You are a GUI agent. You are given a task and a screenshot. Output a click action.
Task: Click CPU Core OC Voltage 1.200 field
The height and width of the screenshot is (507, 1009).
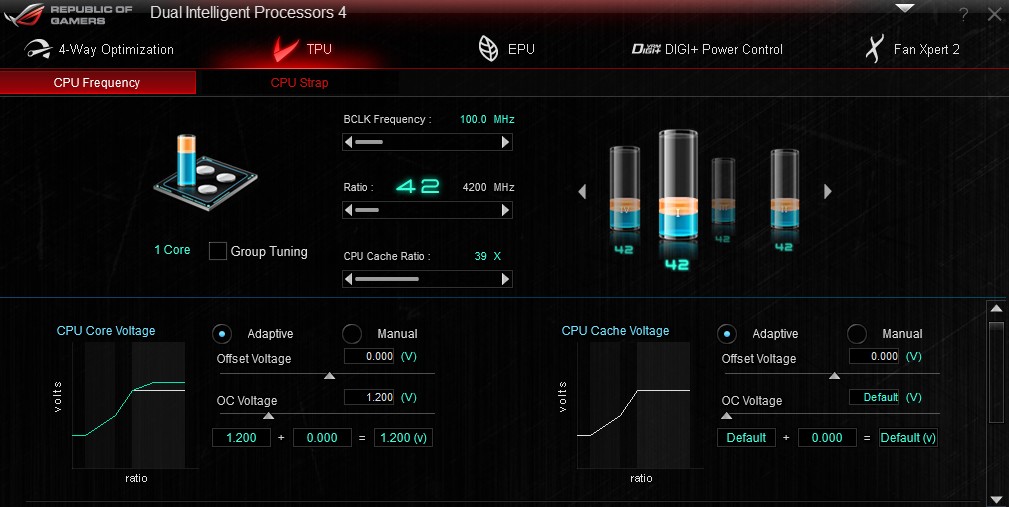pyautogui.click(x=369, y=397)
